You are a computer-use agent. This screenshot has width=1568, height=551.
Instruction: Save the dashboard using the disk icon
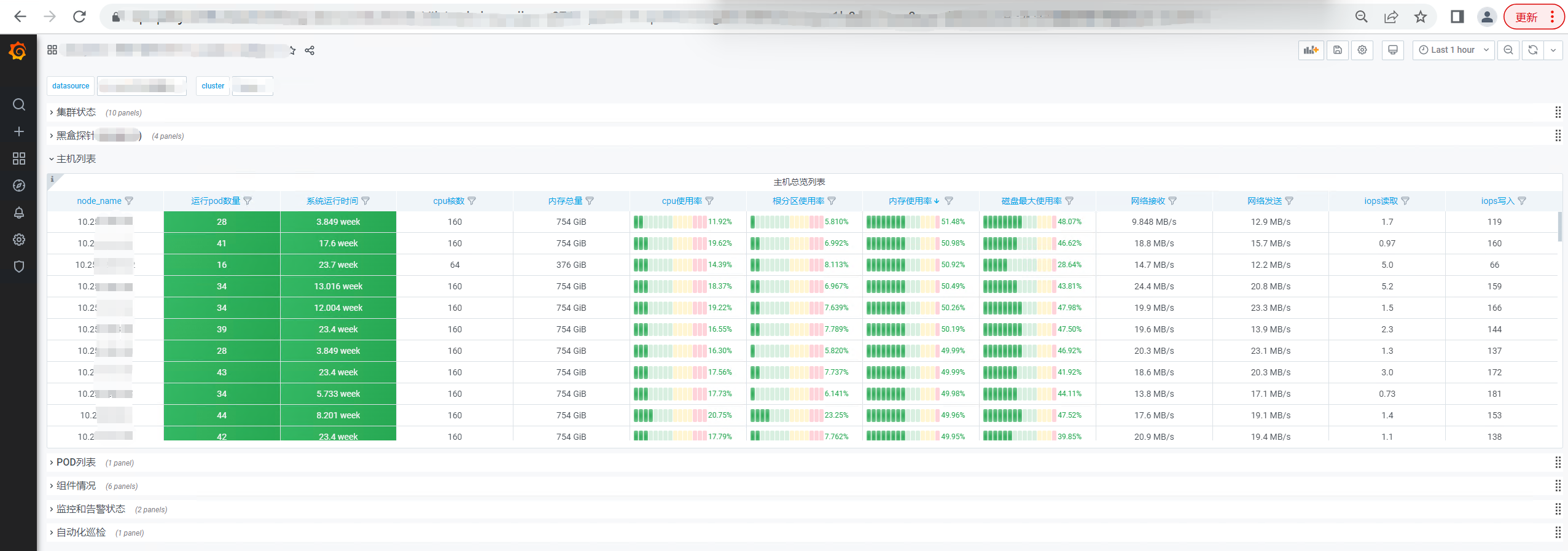point(1337,50)
